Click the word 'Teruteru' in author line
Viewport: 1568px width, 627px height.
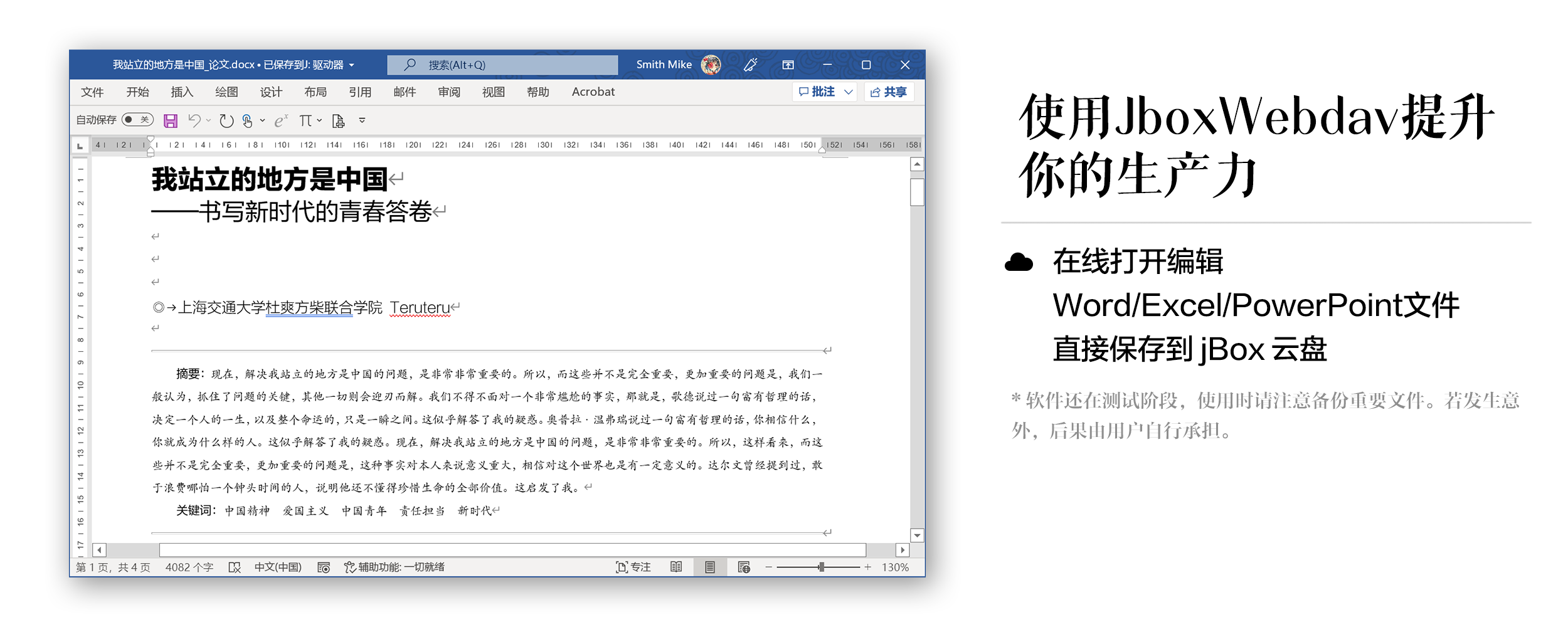pos(420,308)
